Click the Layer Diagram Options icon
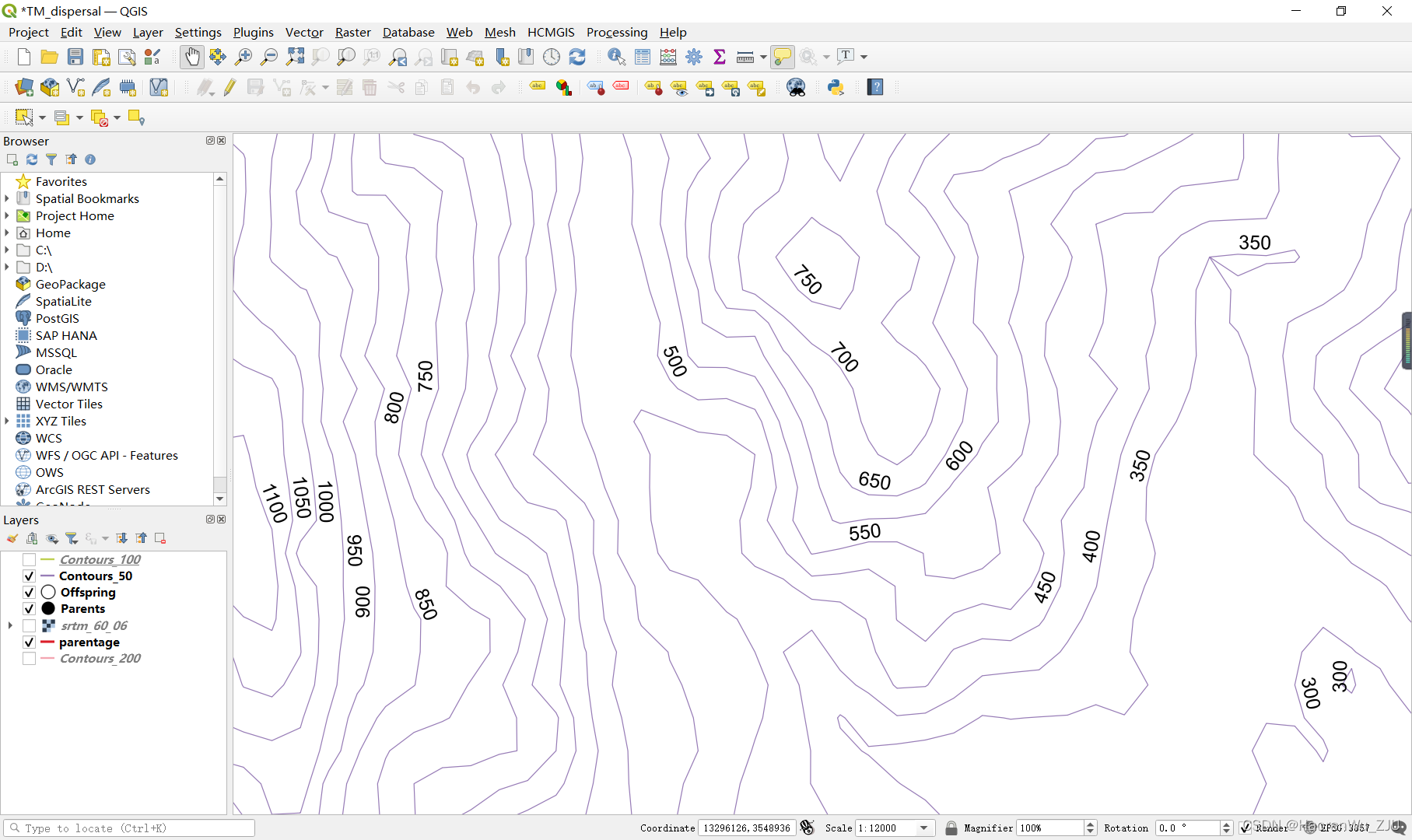Screen dimensions: 1412x840 click(x=564, y=87)
